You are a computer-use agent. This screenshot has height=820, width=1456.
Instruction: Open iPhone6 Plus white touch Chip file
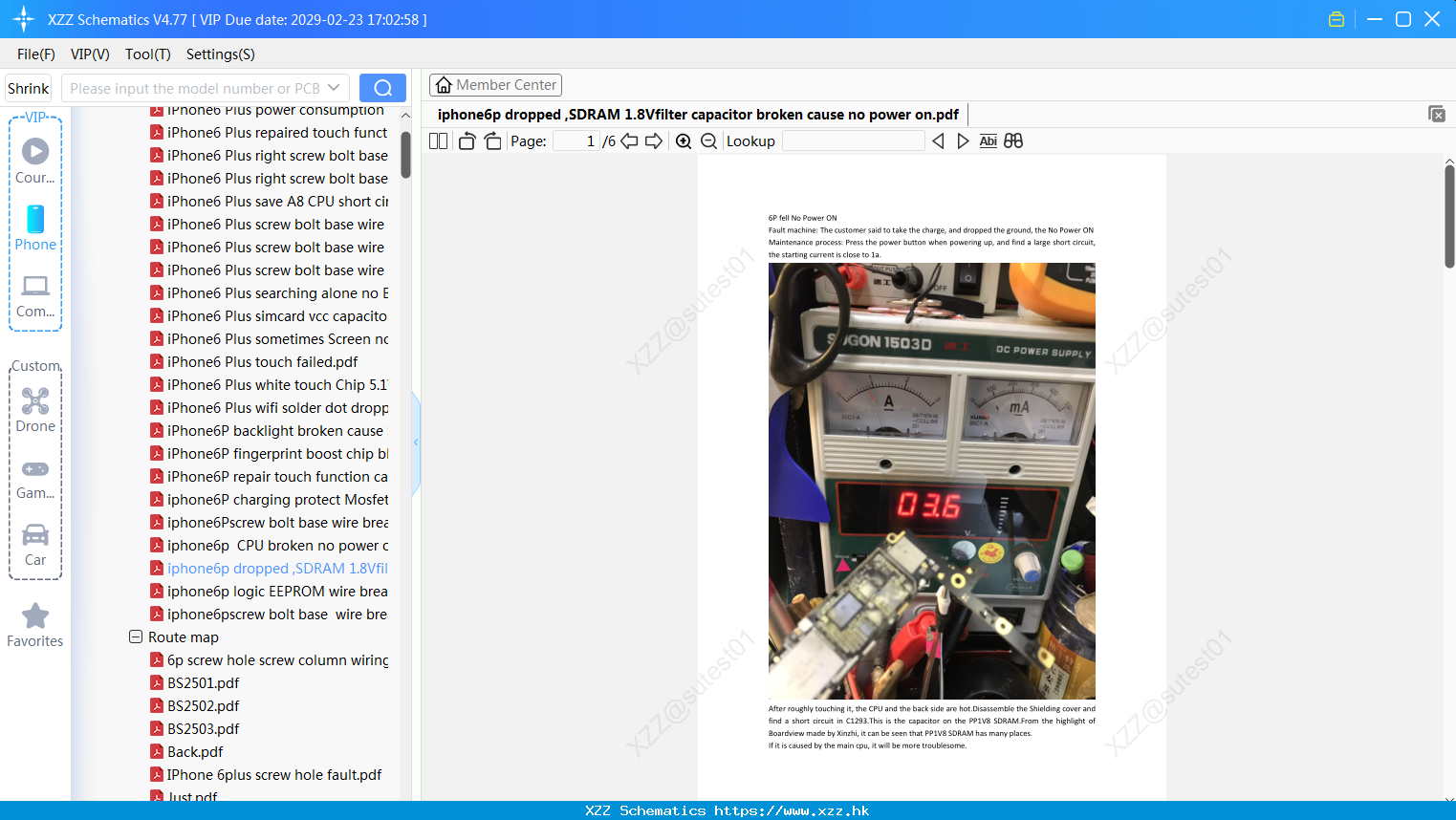(x=270, y=384)
